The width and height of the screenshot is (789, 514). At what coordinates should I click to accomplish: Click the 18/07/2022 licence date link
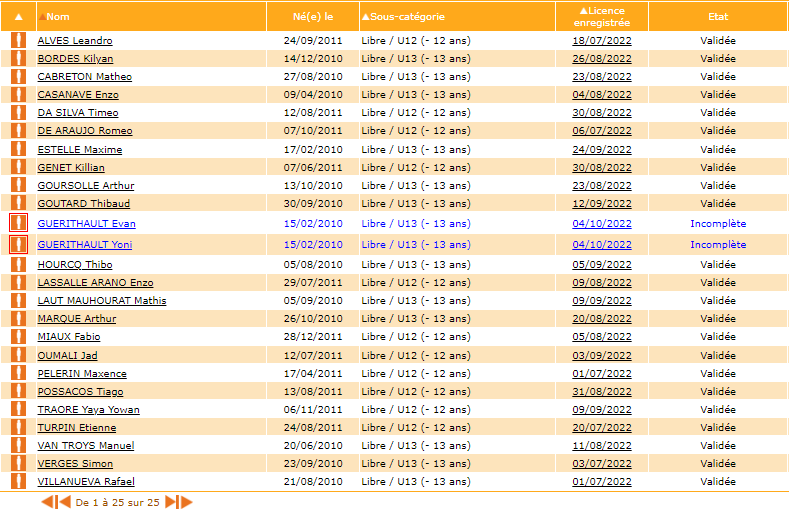pyautogui.click(x=601, y=41)
